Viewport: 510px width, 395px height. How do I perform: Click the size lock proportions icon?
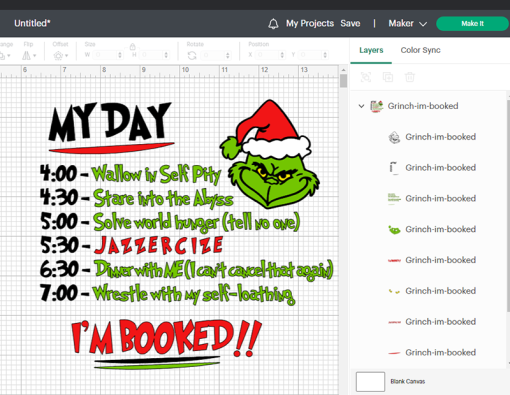click(133, 46)
